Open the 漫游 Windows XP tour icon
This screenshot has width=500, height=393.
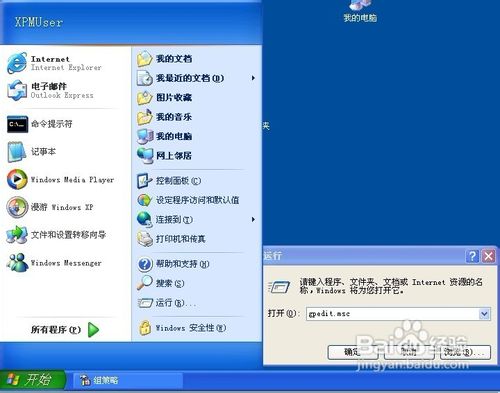(17, 207)
